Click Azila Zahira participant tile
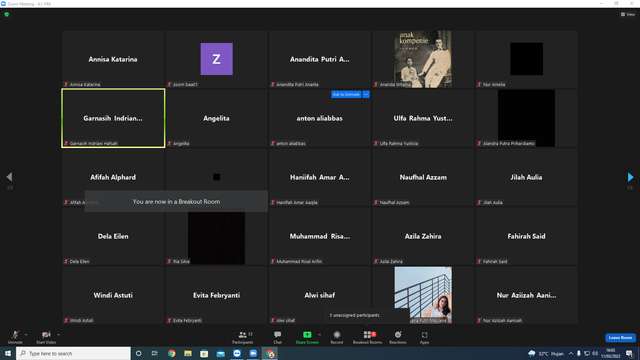The width and height of the screenshot is (640, 360). tap(423, 236)
